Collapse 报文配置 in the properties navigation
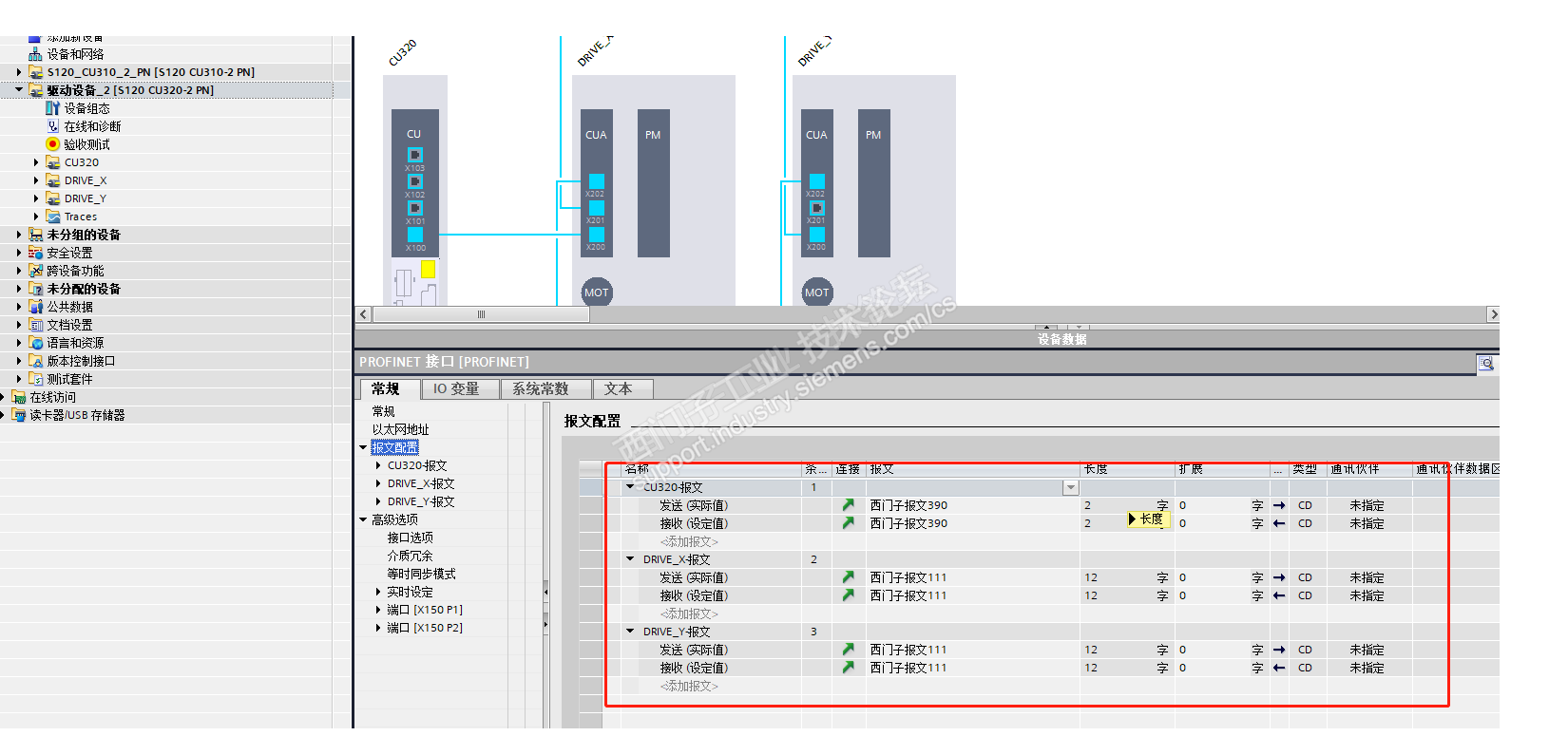The height and width of the screenshot is (755, 1568). (363, 447)
